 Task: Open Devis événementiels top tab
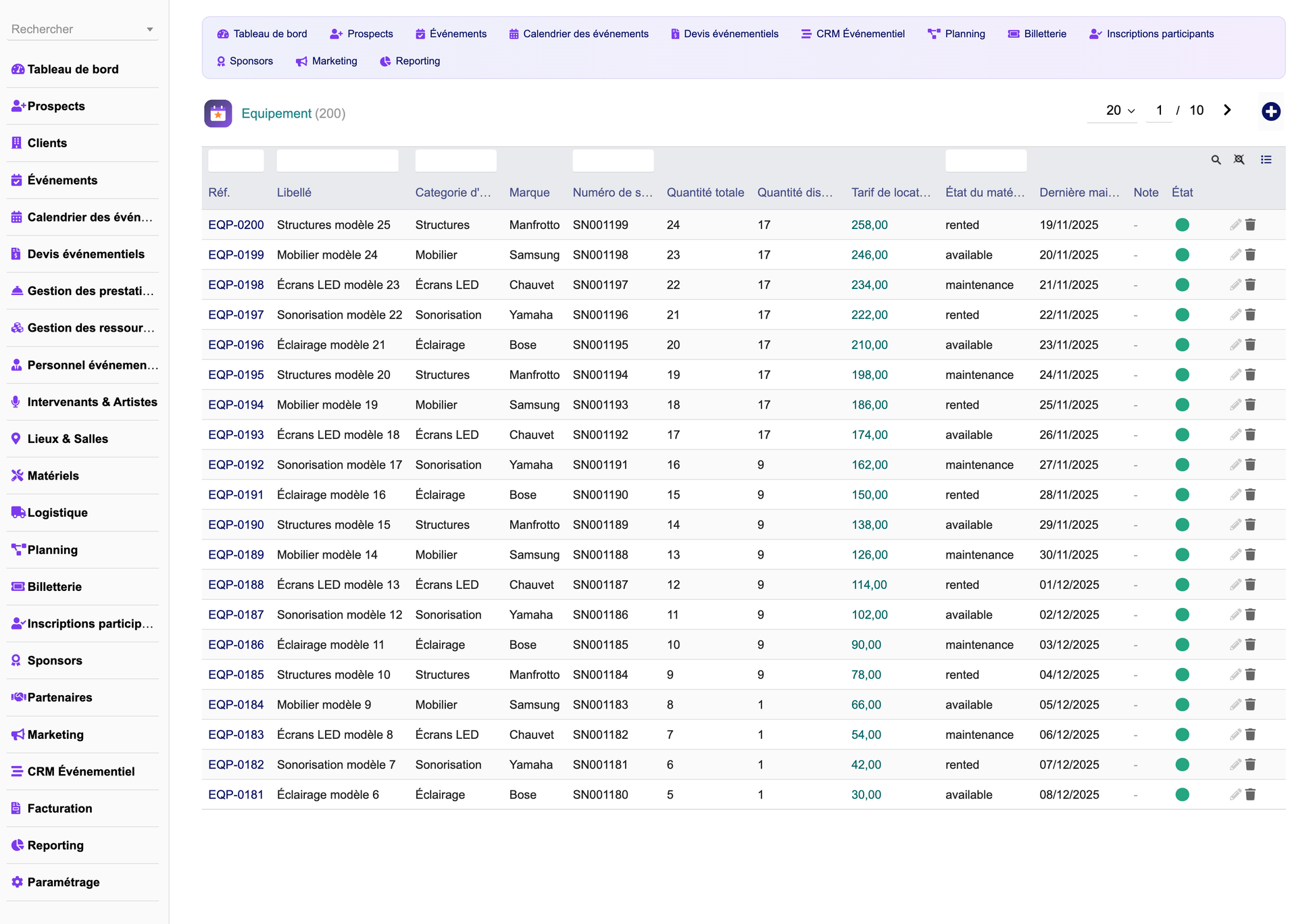pyautogui.click(x=724, y=34)
